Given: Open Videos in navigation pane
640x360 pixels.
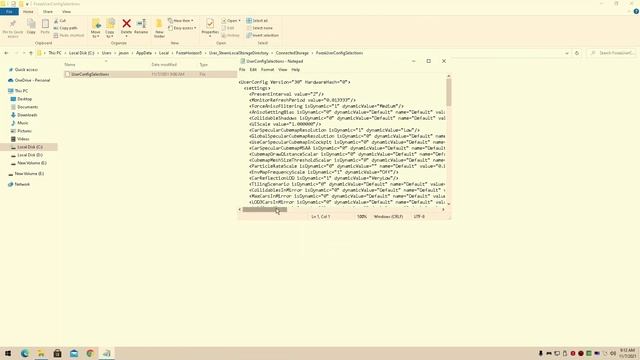Looking at the screenshot, I should 23,139.
